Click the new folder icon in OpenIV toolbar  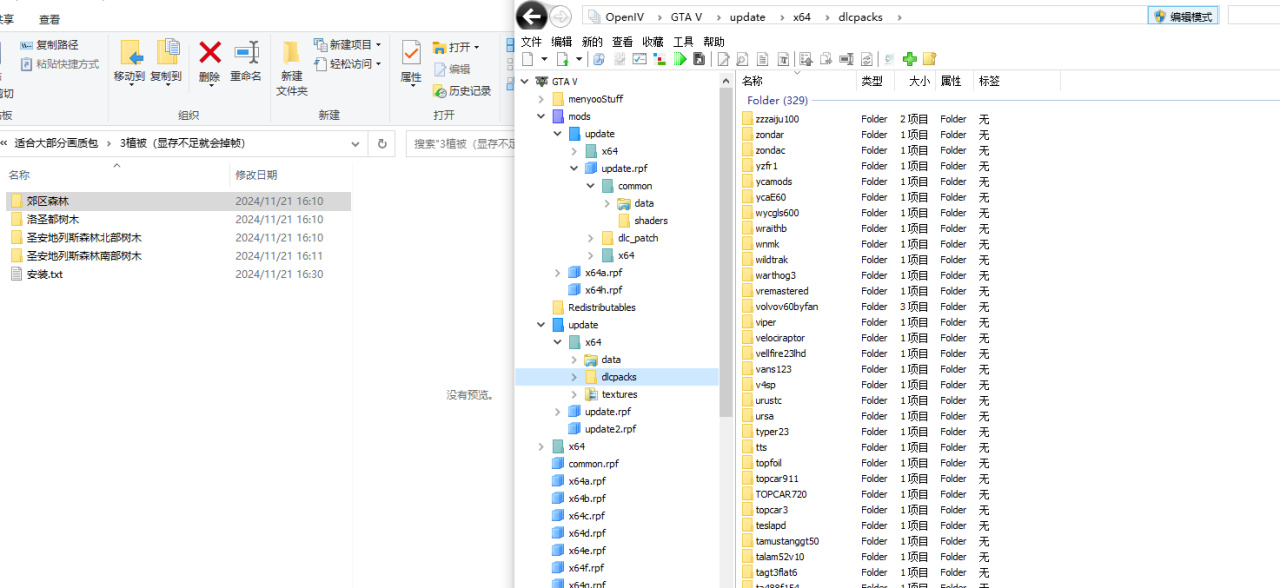[929, 59]
